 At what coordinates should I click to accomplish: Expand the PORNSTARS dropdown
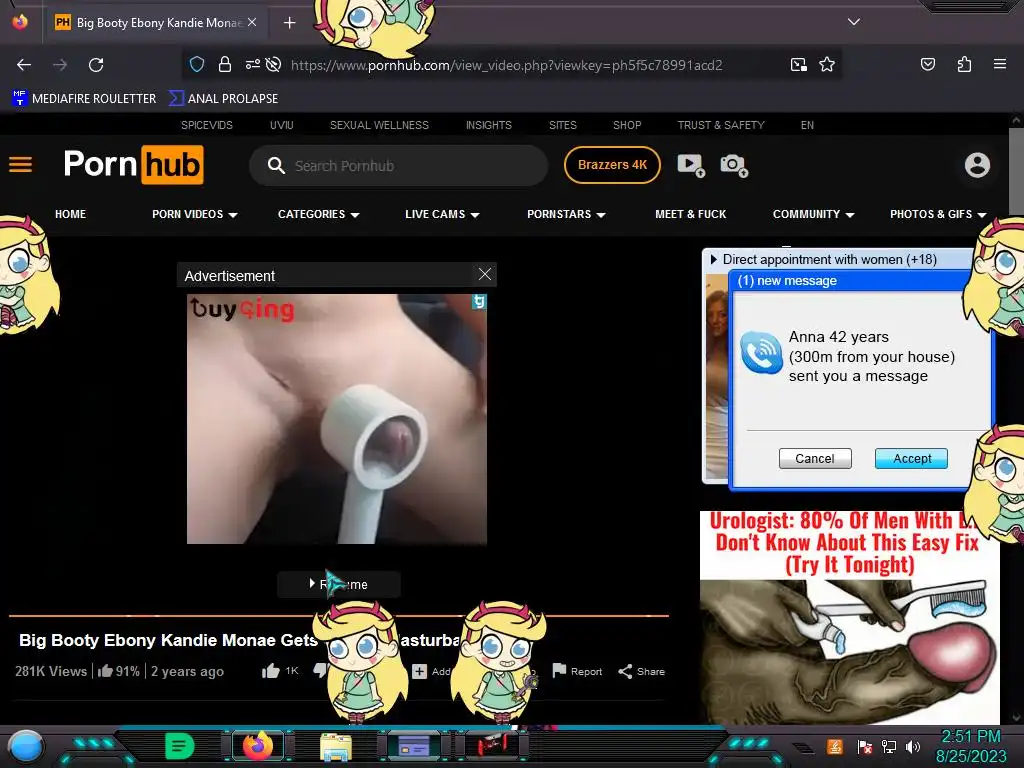pos(566,214)
